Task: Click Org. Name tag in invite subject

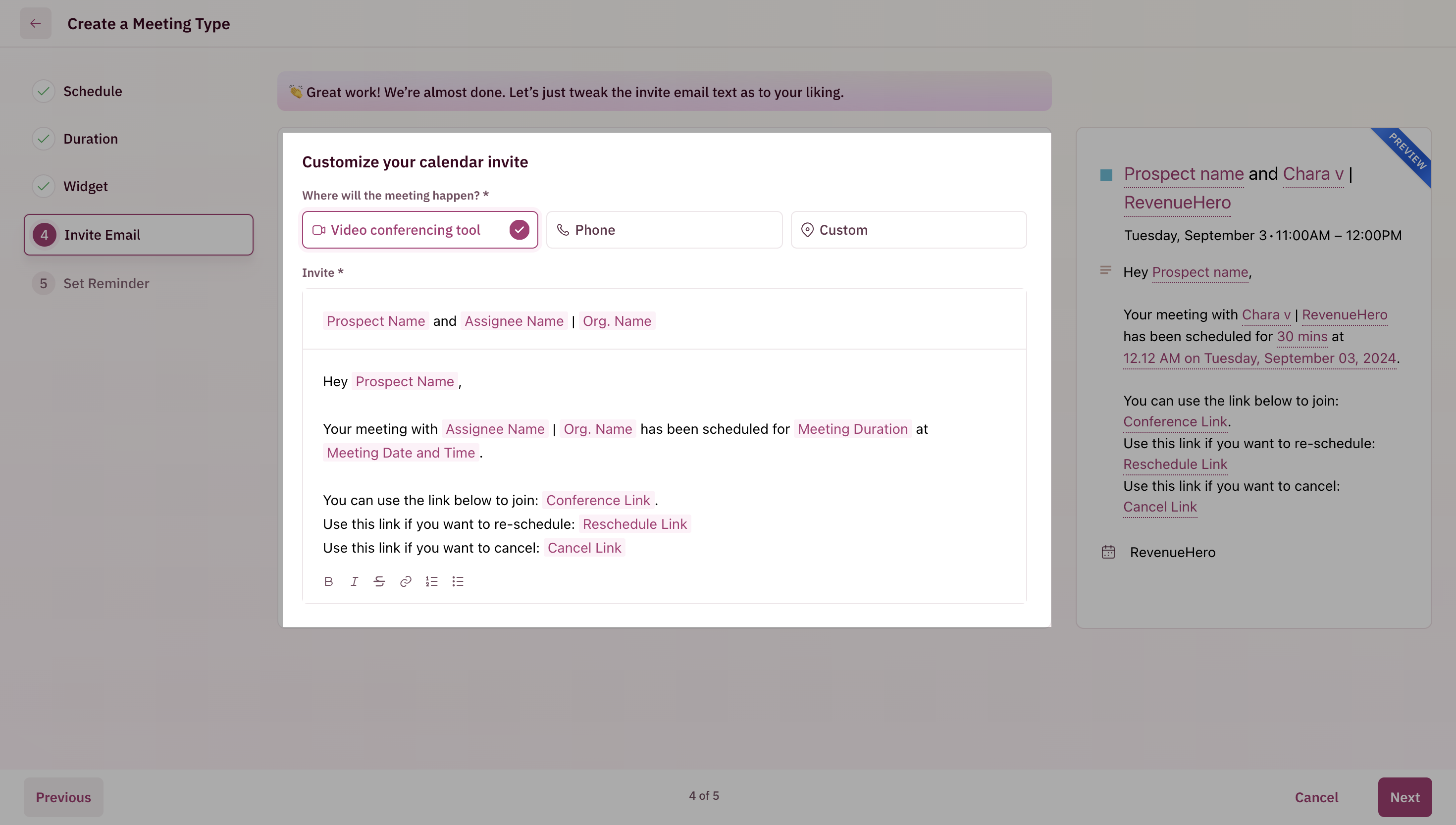Action: tap(617, 321)
